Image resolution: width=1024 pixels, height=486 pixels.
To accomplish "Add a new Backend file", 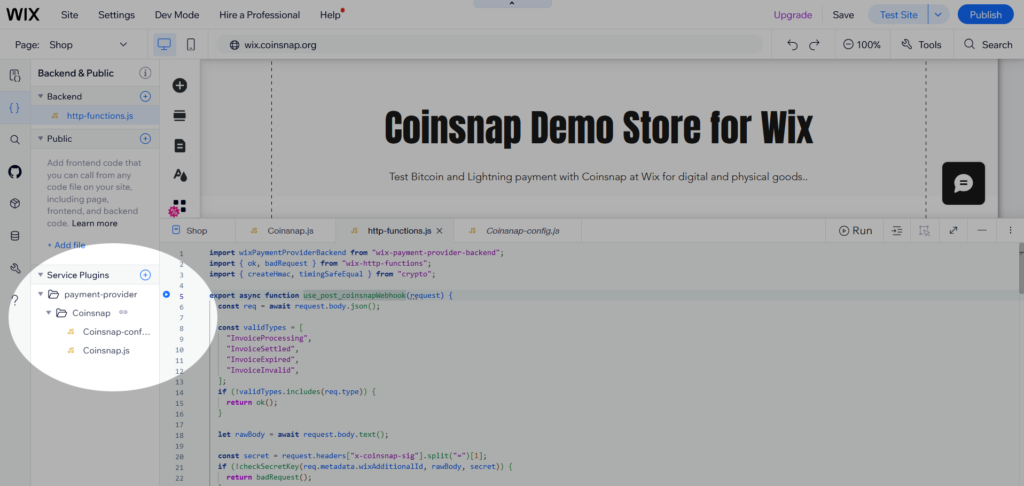I will point(145,96).
